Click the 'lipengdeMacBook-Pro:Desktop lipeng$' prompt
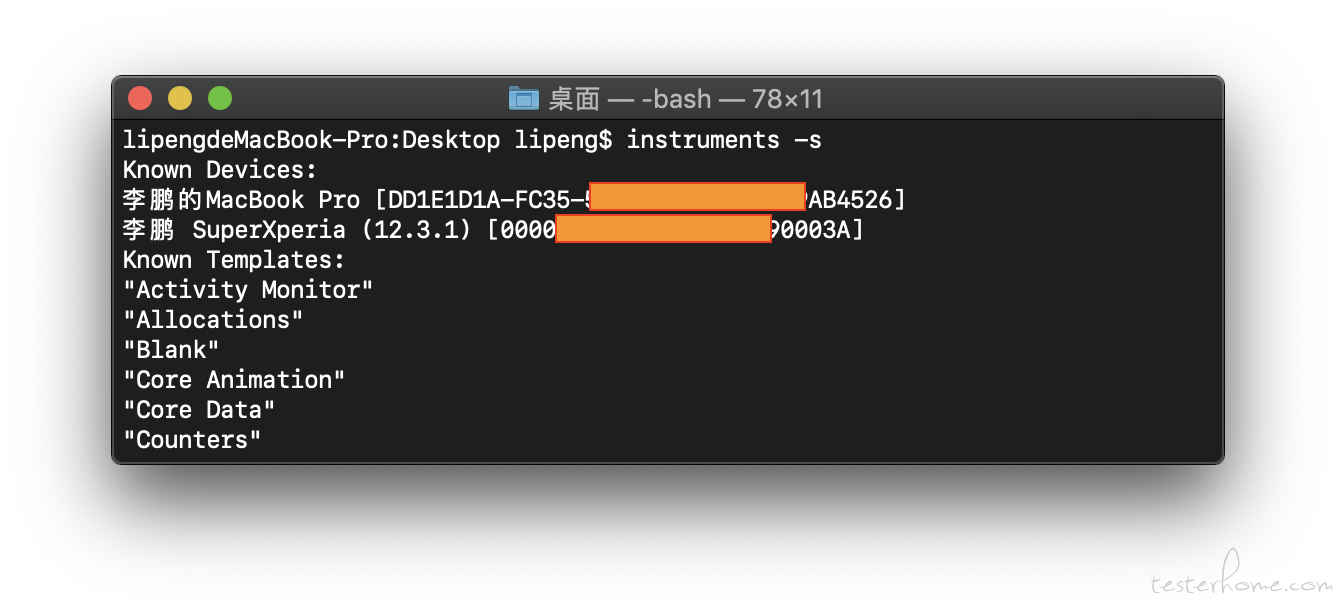1336x612 pixels. point(367,140)
